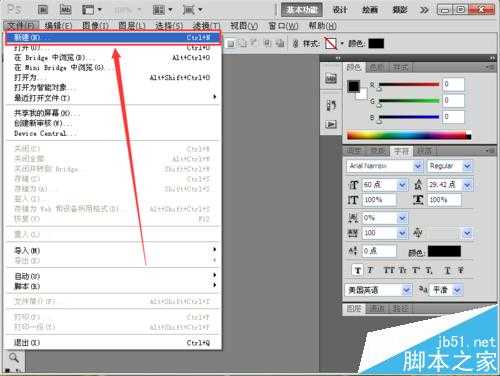Show more workspaces via the double chevron

pyautogui.click(x=424, y=10)
